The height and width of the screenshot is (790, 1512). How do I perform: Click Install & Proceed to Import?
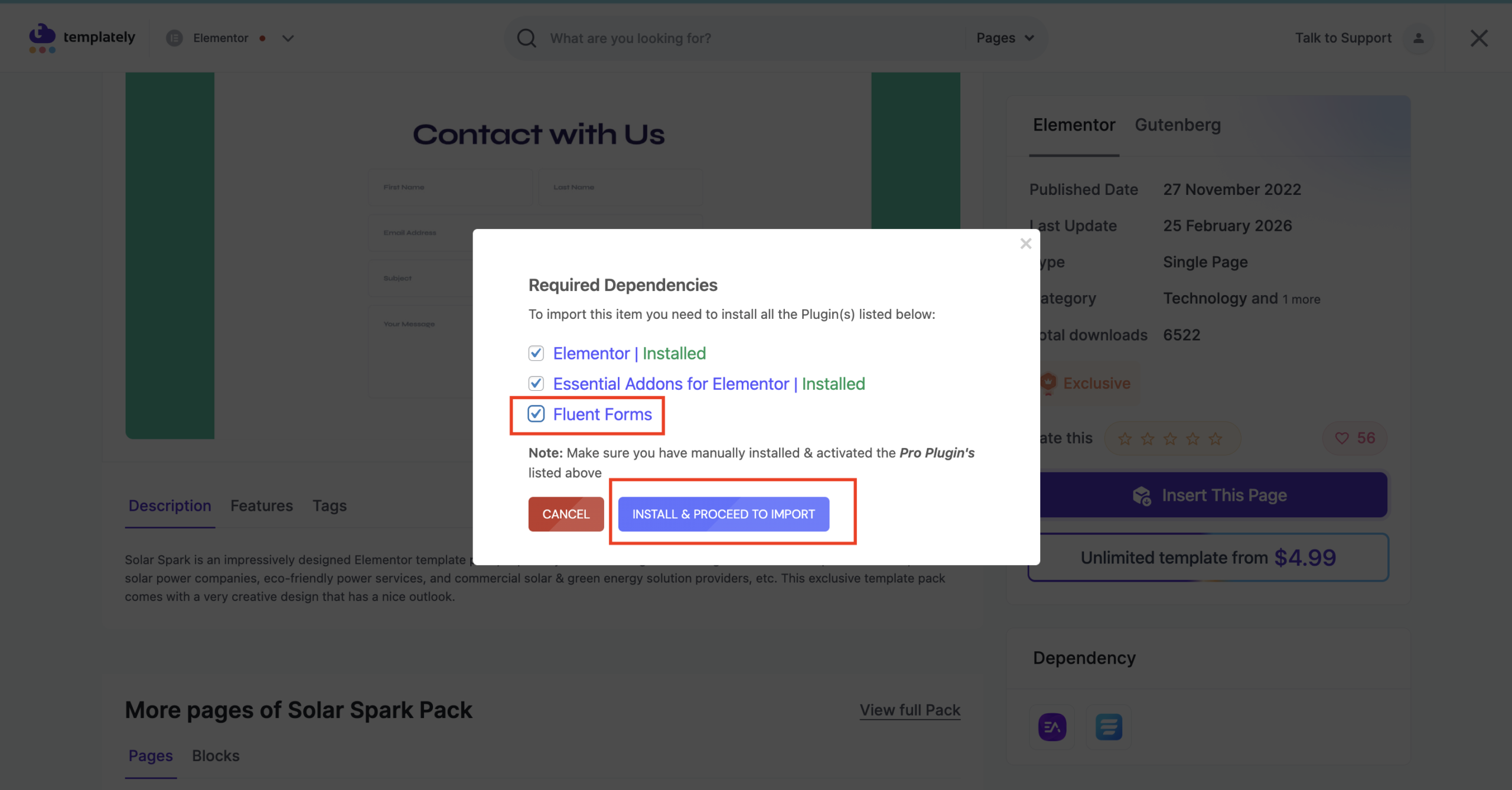724,514
